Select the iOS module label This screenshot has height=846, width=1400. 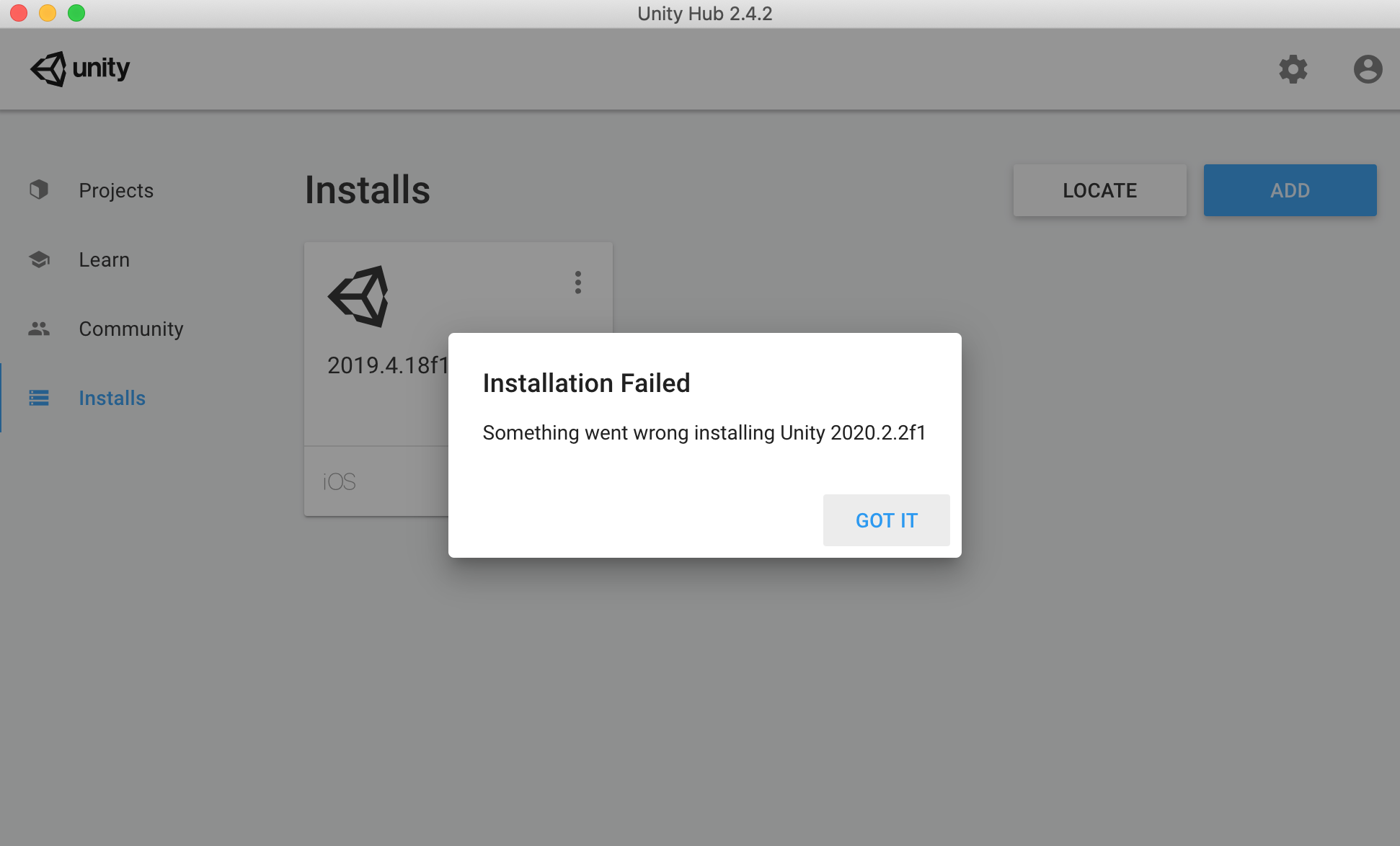point(338,480)
